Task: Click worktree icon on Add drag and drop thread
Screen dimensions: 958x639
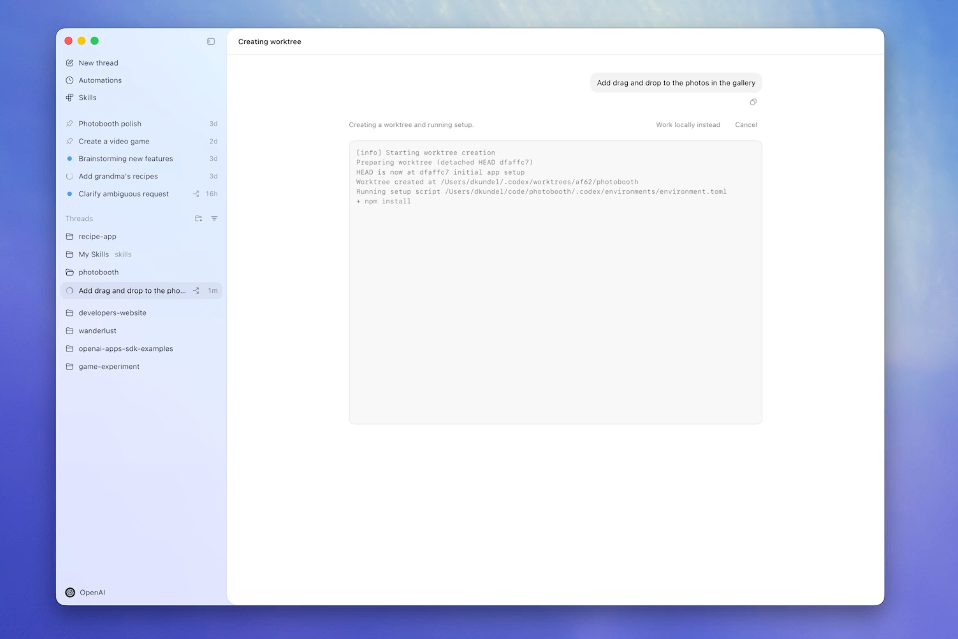Action: 196,291
